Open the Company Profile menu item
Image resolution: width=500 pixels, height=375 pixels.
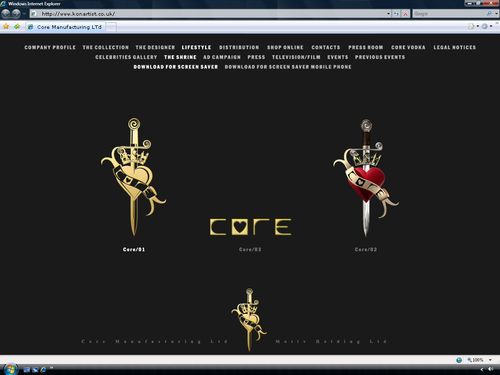click(x=50, y=47)
